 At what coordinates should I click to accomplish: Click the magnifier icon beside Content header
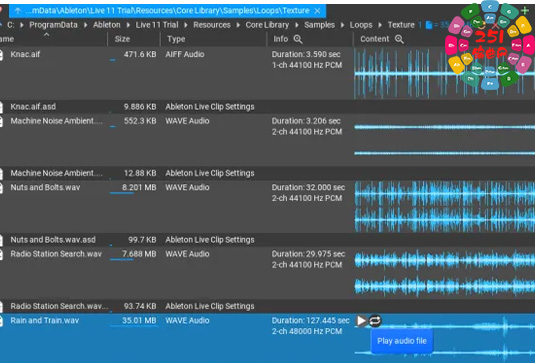[x=399, y=39]
